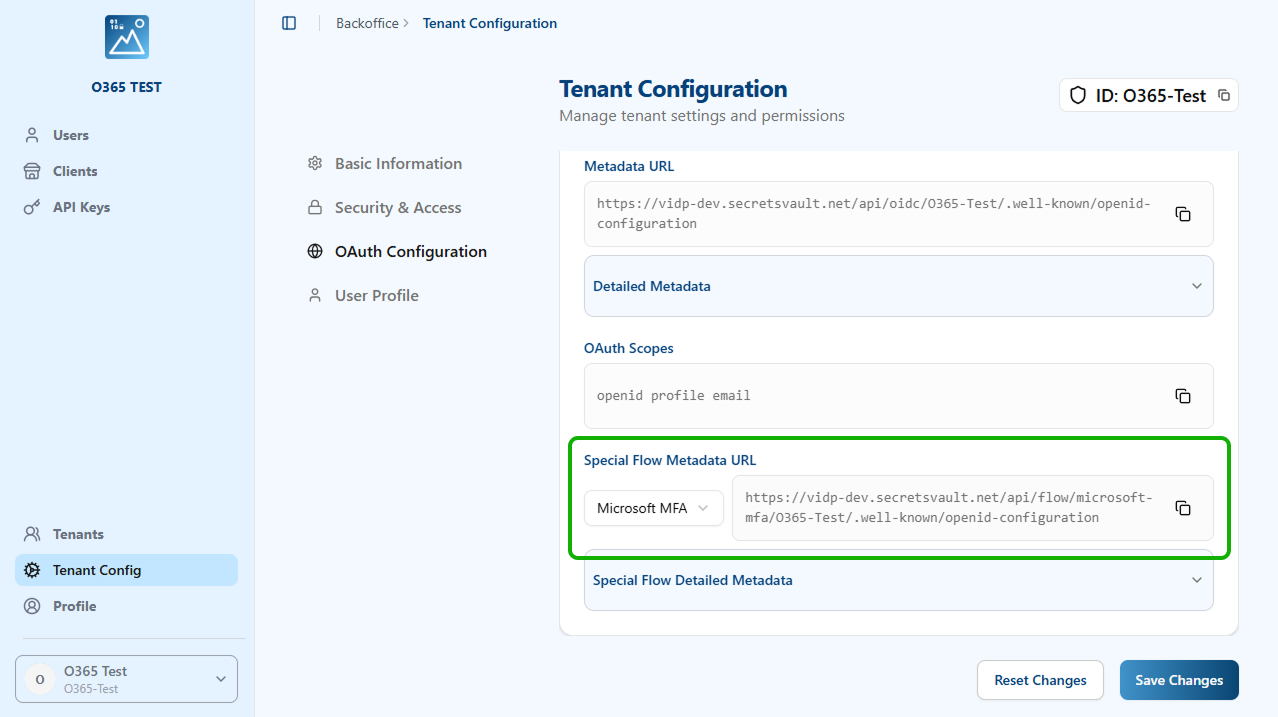
Task: Open Users in the sidebar
Action: (70, 135)
